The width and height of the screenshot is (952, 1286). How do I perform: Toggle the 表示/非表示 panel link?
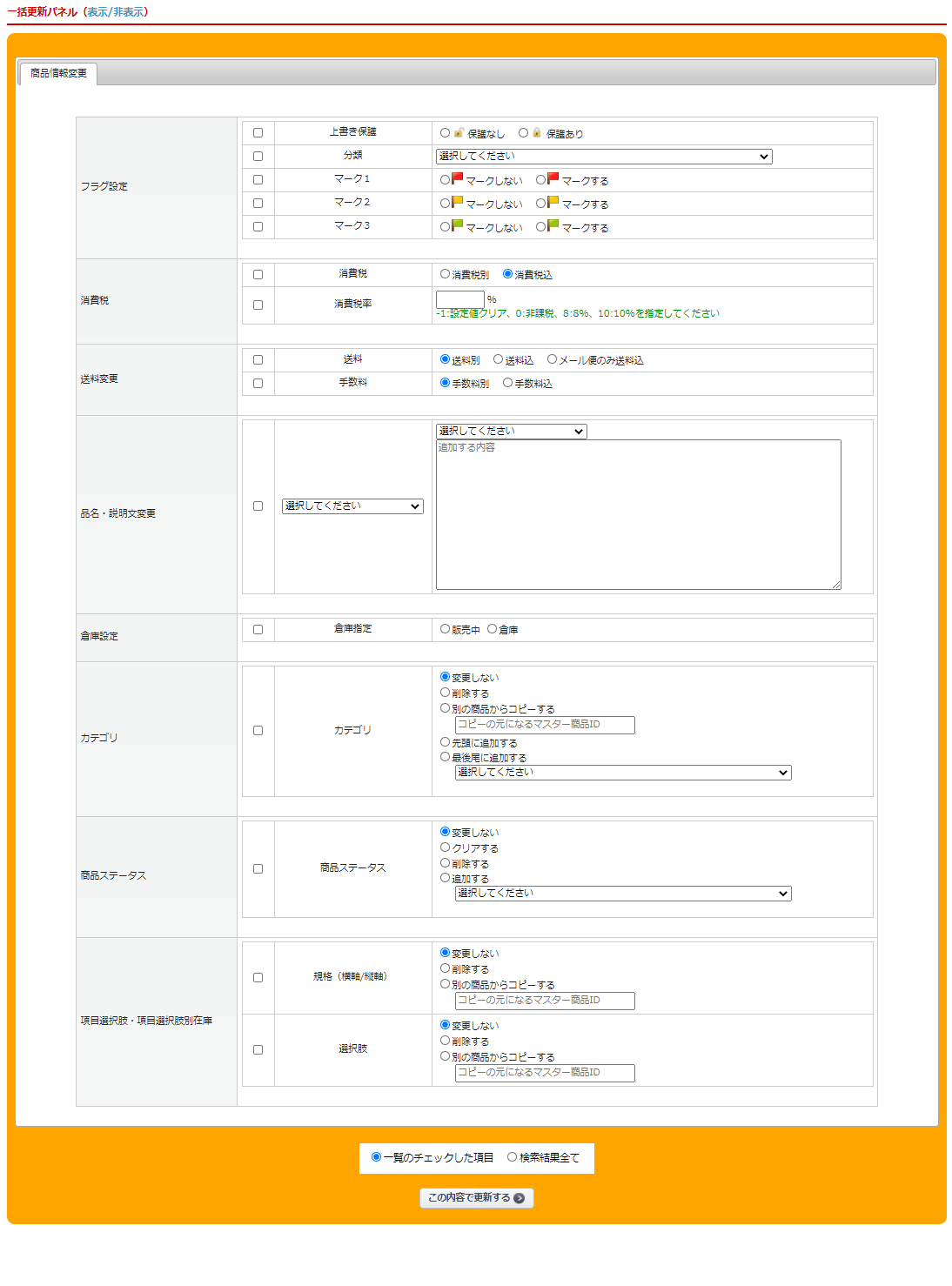click(x=117, y=12)
